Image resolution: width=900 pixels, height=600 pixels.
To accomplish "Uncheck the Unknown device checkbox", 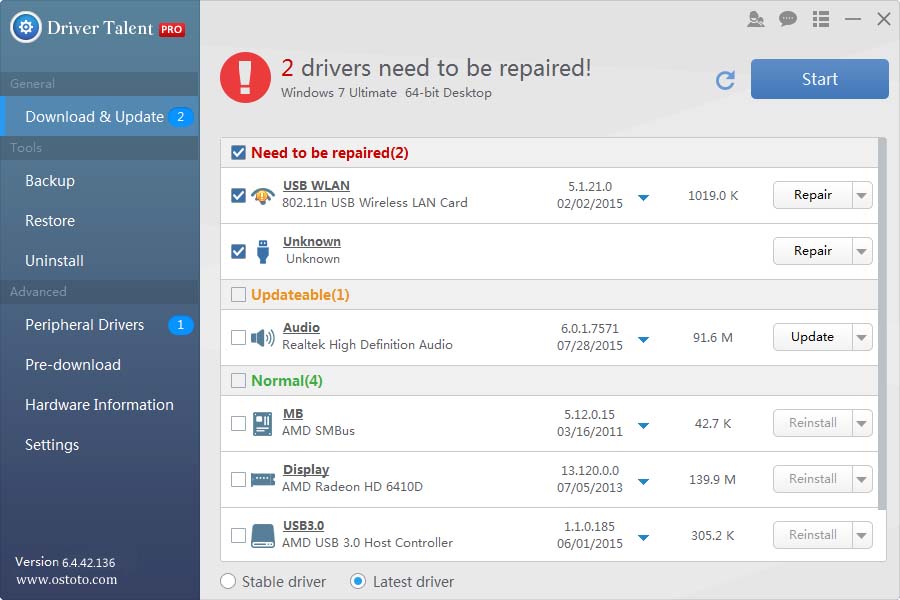I will [238, 251].
